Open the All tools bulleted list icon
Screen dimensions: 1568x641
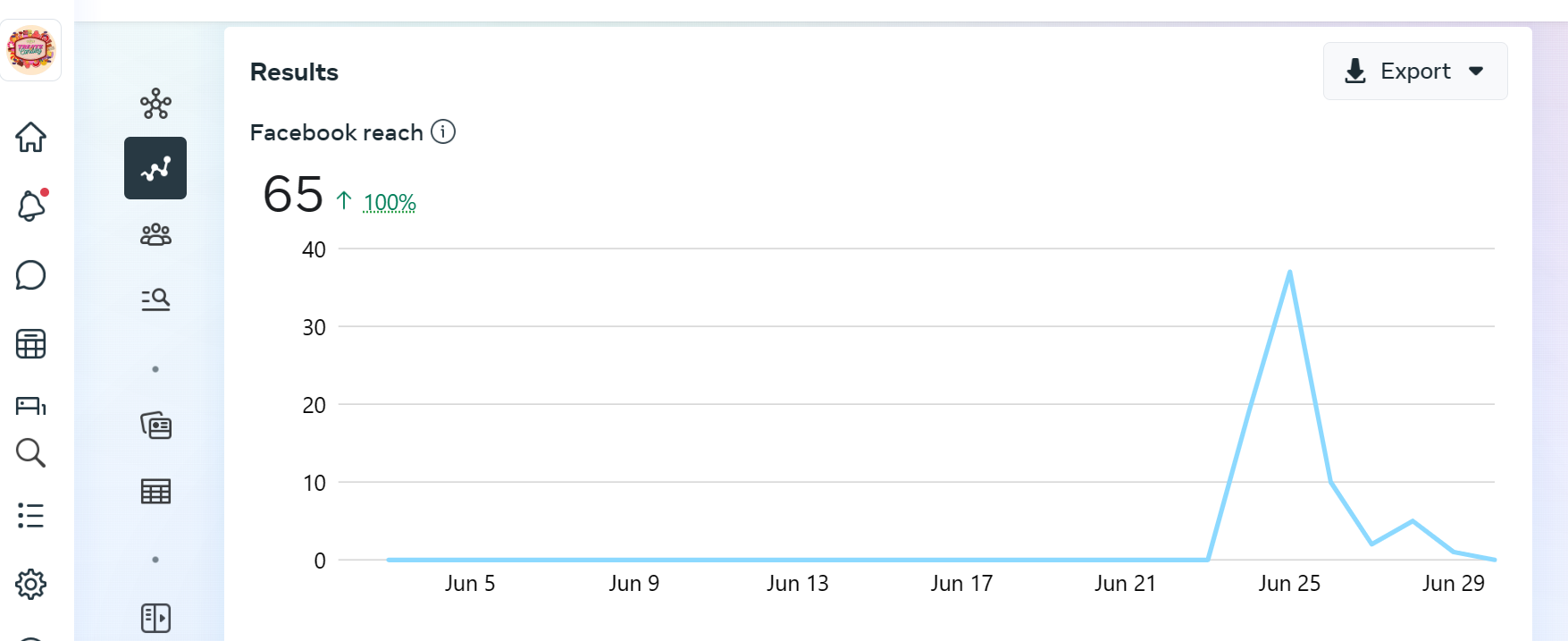point(30,515)
